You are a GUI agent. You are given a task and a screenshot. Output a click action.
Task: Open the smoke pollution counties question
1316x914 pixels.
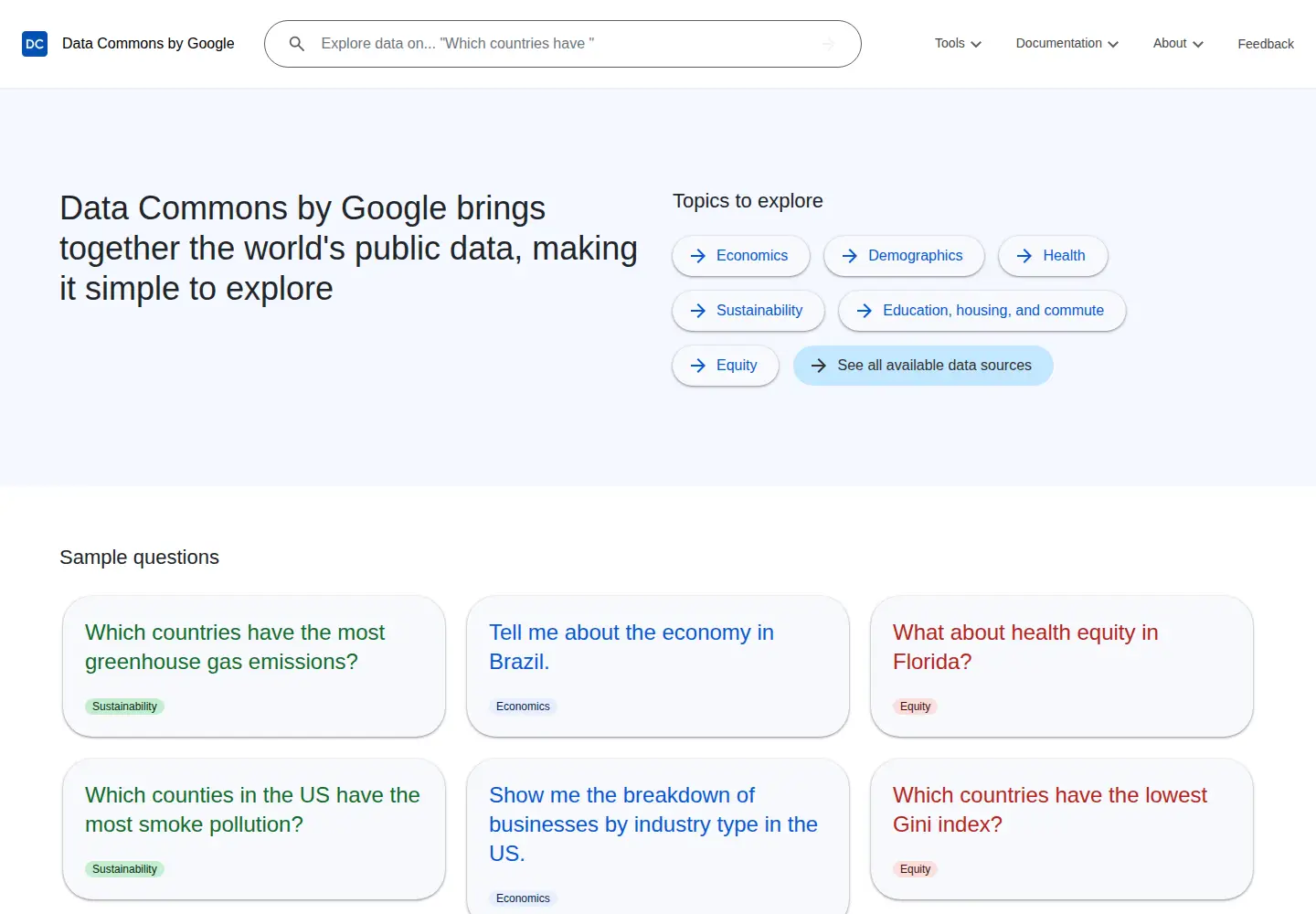pos(254,829)
